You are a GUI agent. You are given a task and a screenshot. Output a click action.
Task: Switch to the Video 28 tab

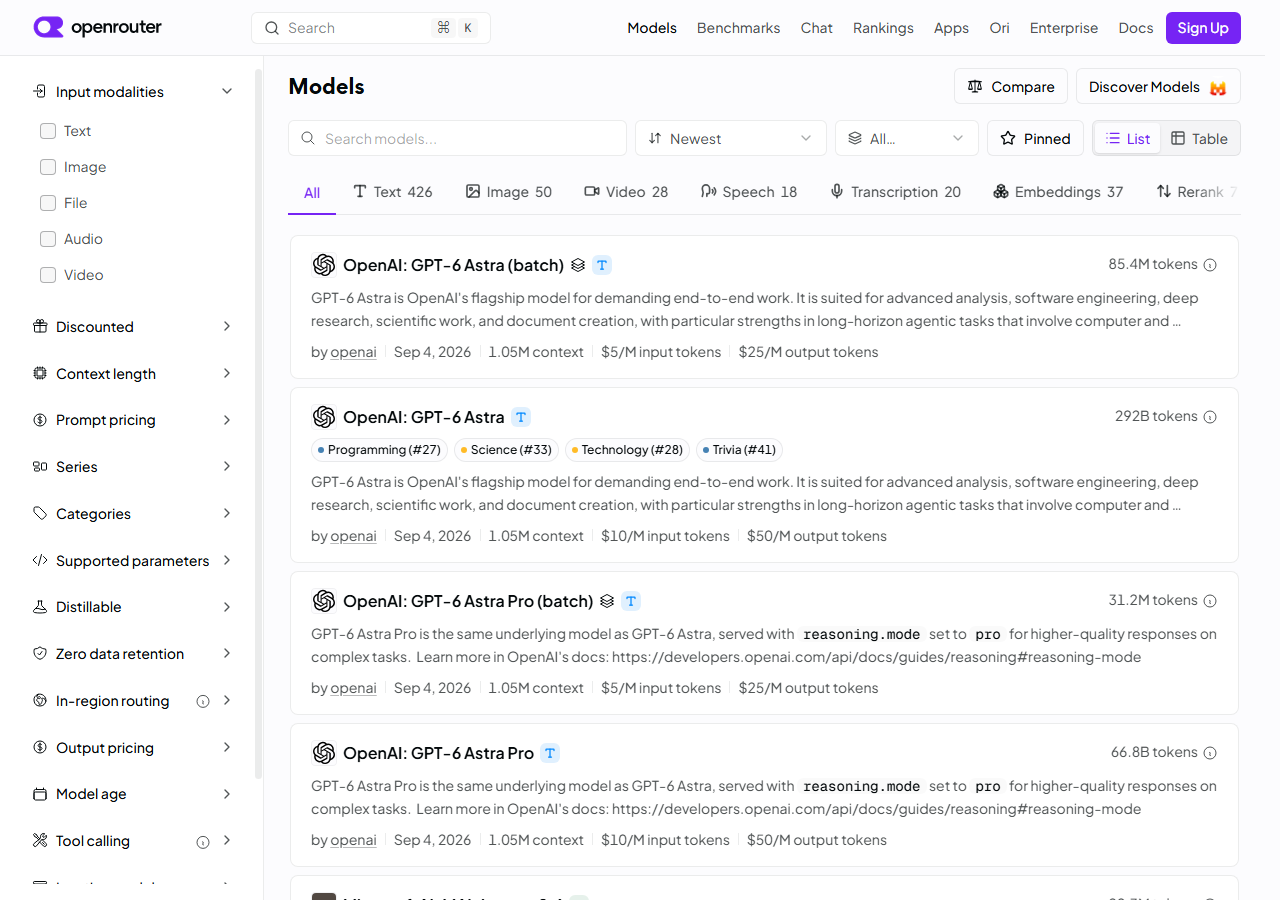point(626,192)
